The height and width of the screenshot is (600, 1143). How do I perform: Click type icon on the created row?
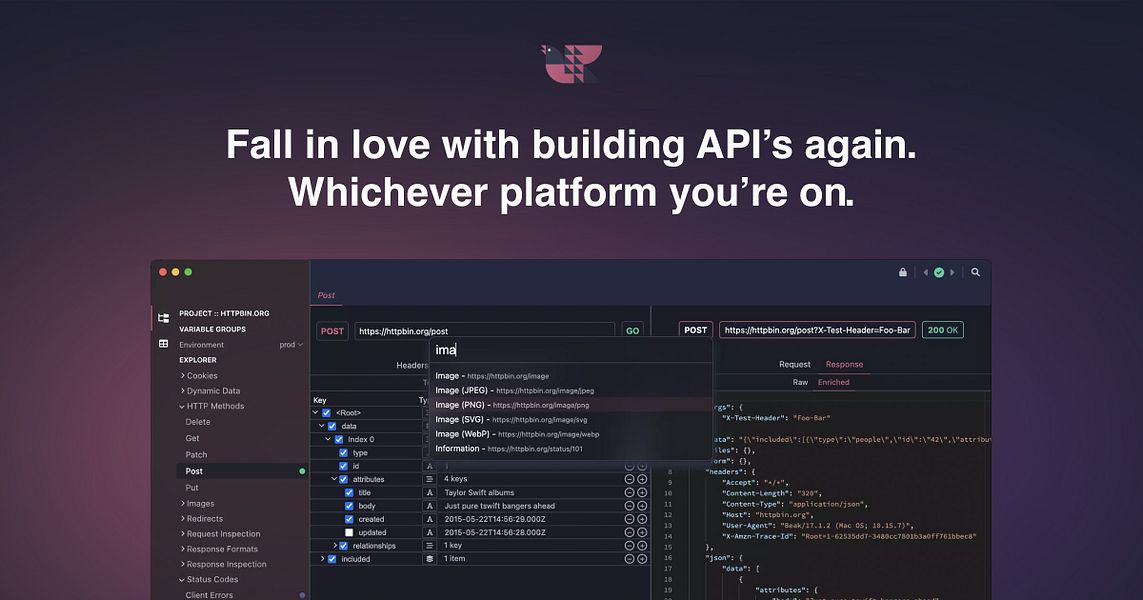click(x=429, y=519)
